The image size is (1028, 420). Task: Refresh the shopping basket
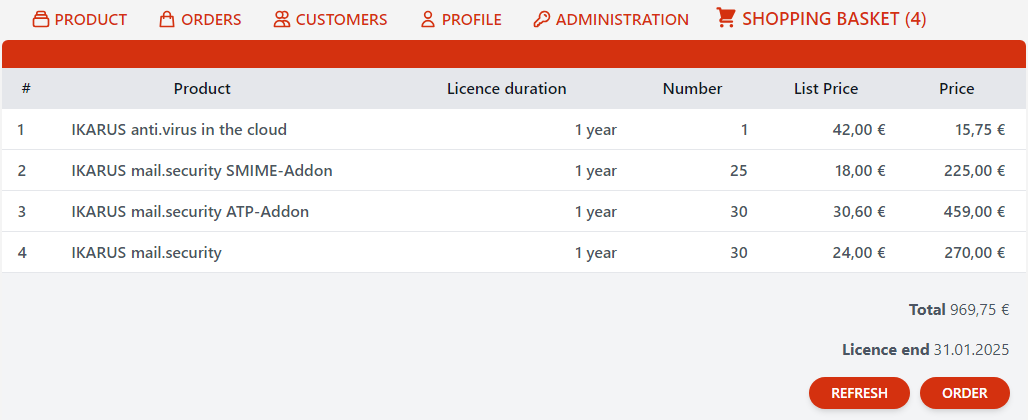point(860,393)
